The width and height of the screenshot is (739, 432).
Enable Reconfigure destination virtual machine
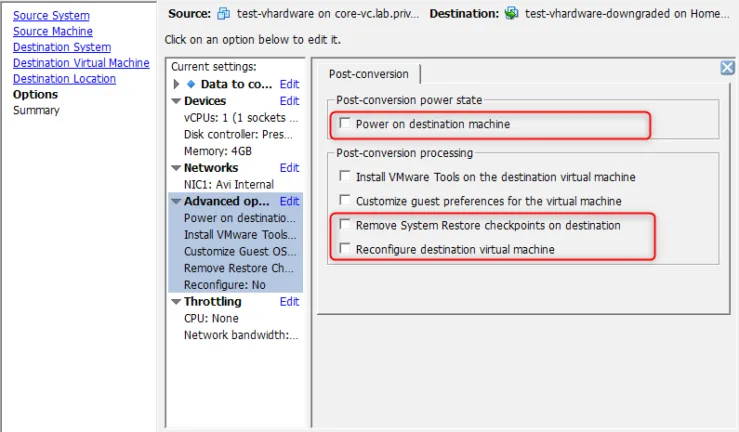tap(345, 248)
